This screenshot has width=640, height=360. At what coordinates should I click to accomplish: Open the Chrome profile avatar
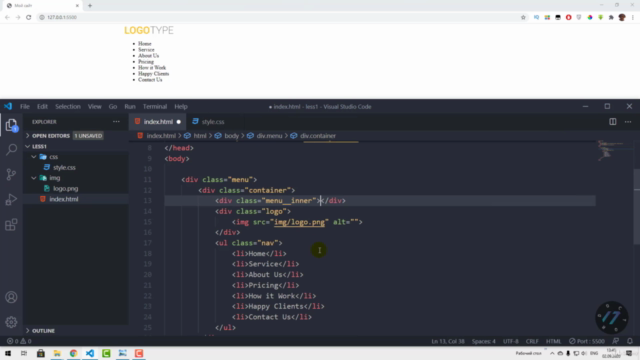point(622,17)
